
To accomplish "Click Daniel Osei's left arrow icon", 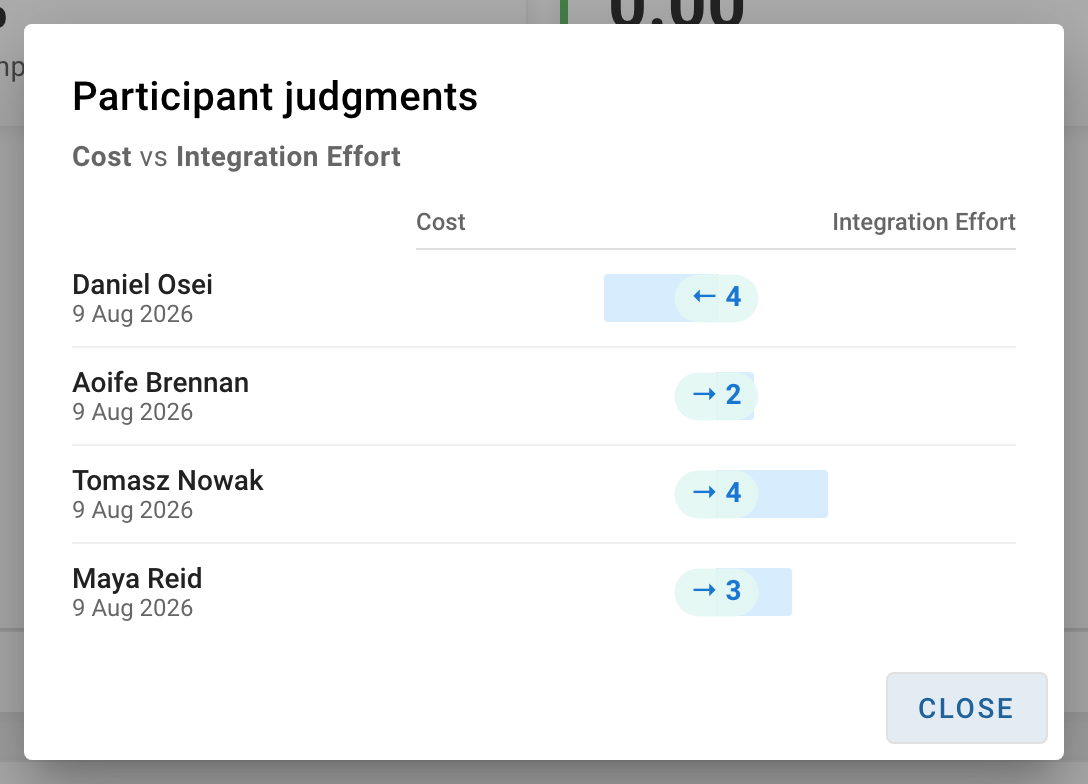I will 704,297.
